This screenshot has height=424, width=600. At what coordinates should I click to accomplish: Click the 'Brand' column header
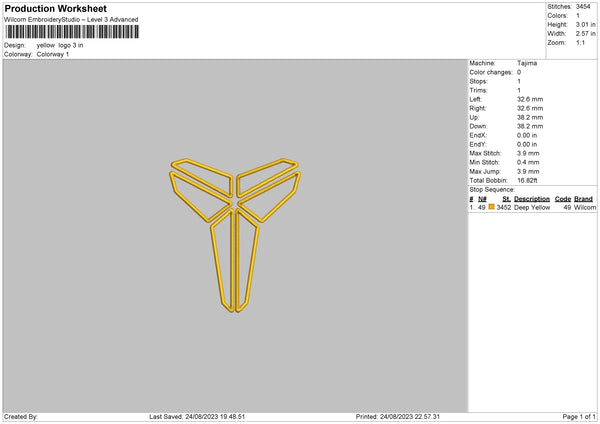pos(584,199)
